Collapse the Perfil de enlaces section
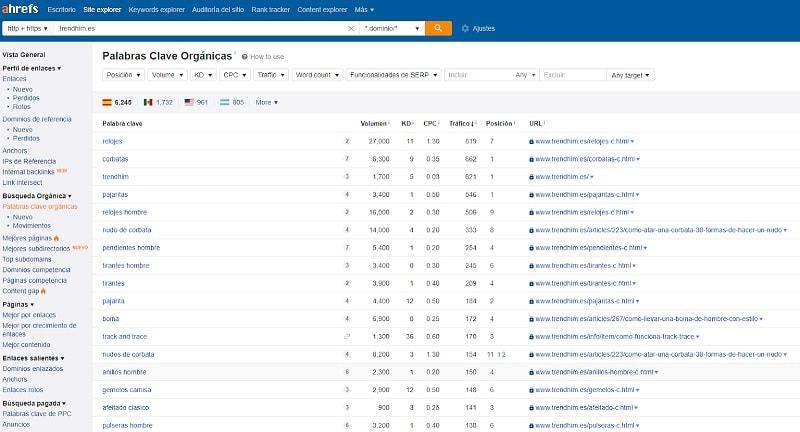 pos(32,68)
